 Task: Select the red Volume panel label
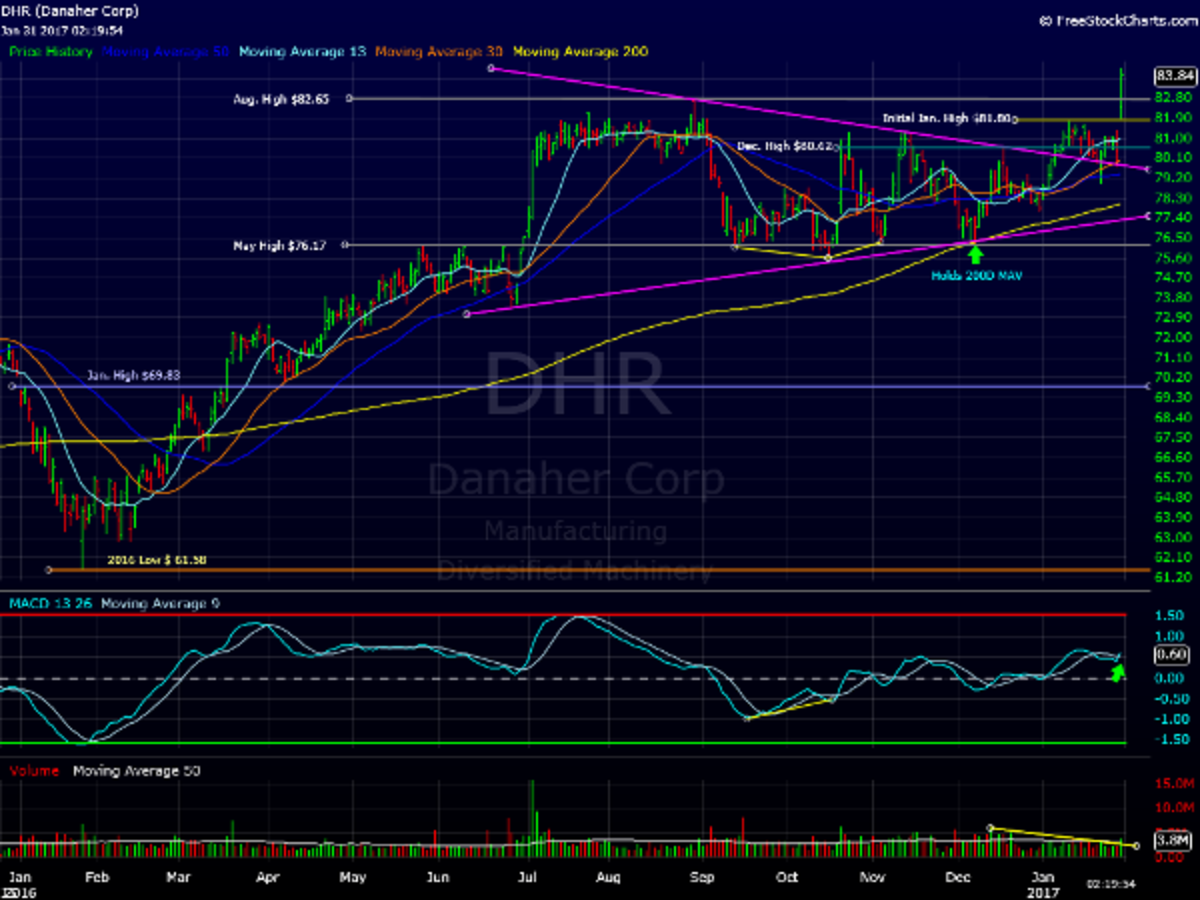coord(33,771)
